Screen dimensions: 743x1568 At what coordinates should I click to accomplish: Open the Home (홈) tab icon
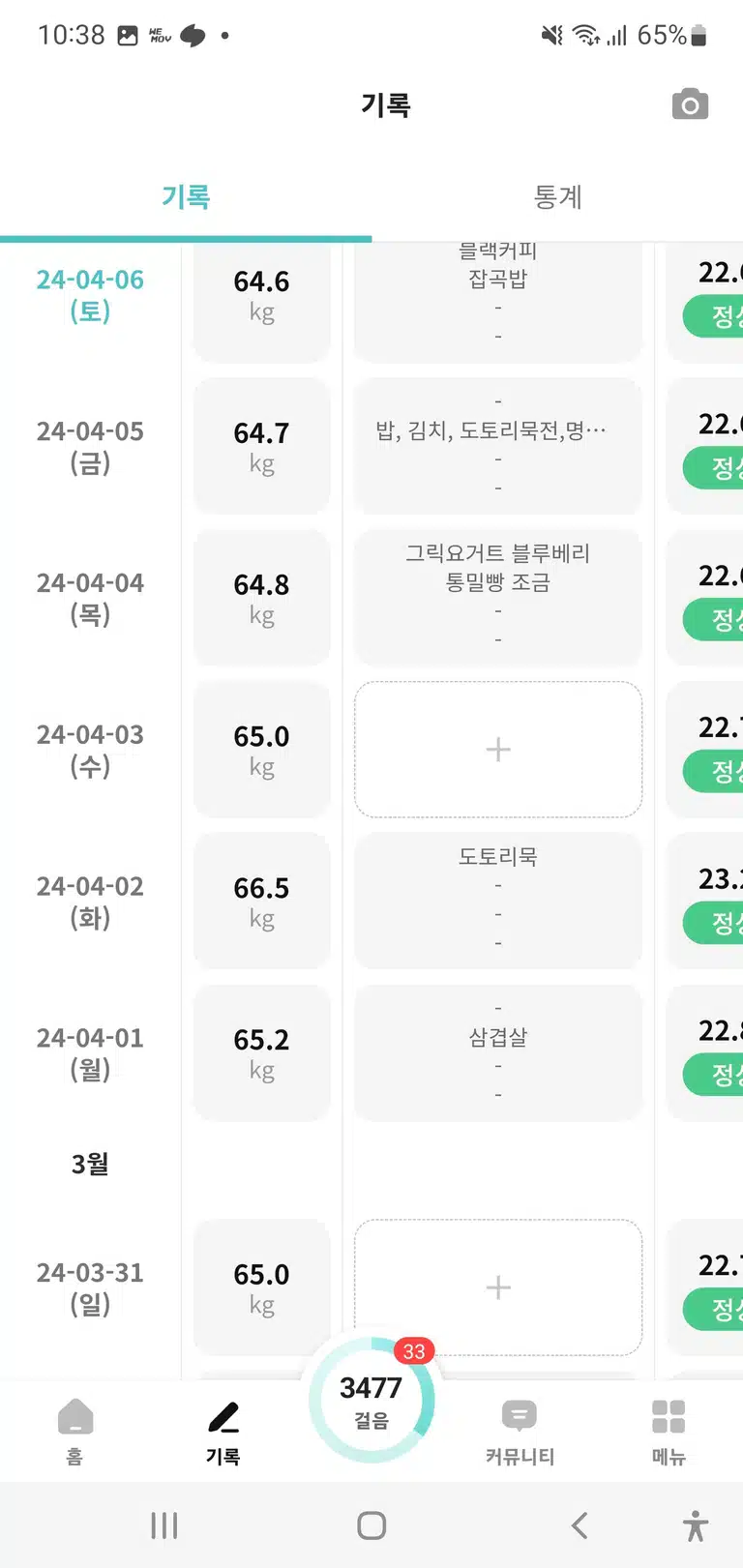coord(75,1417)
